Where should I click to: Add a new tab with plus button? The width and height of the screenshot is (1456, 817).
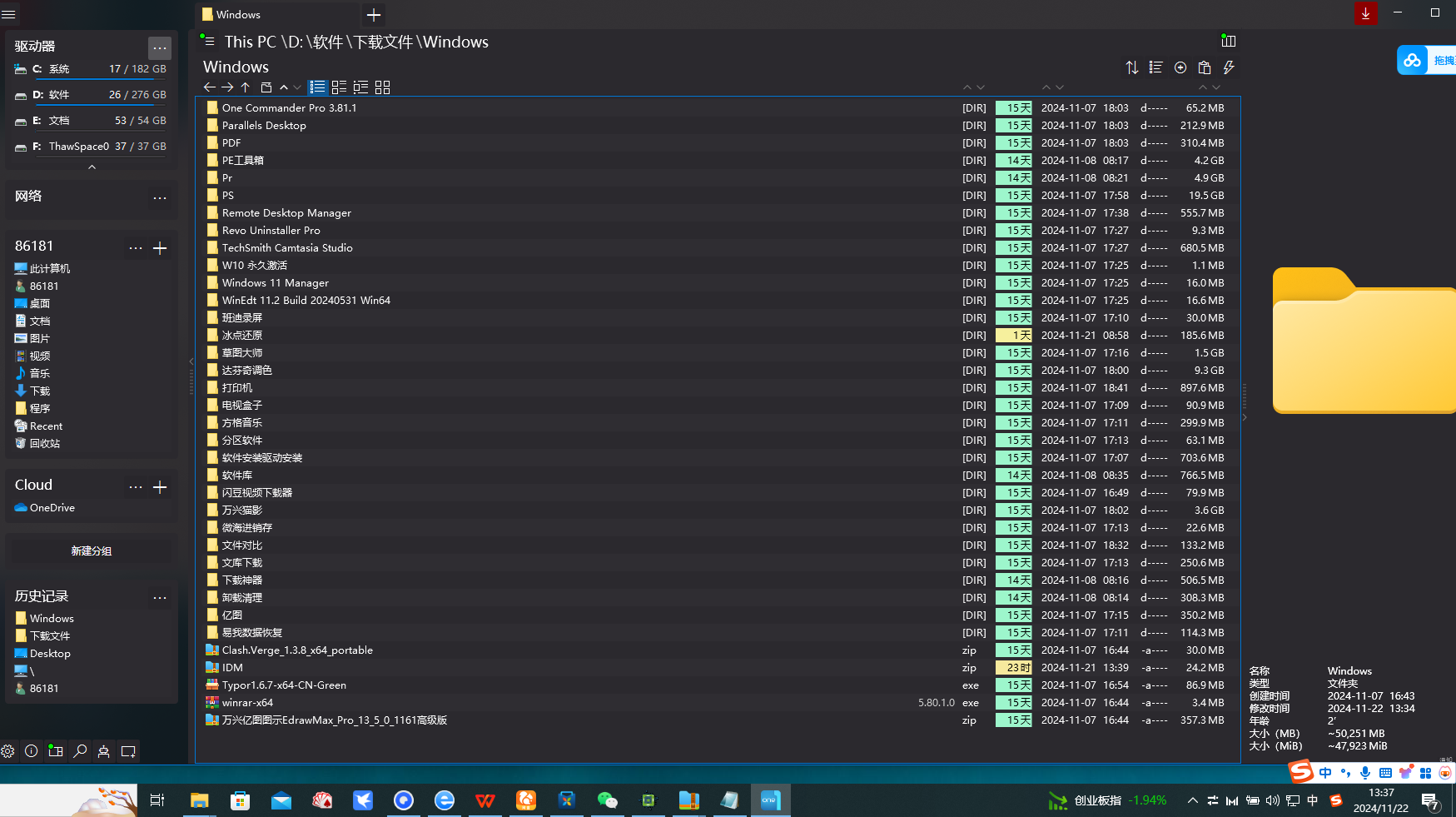tap(374, 14)
